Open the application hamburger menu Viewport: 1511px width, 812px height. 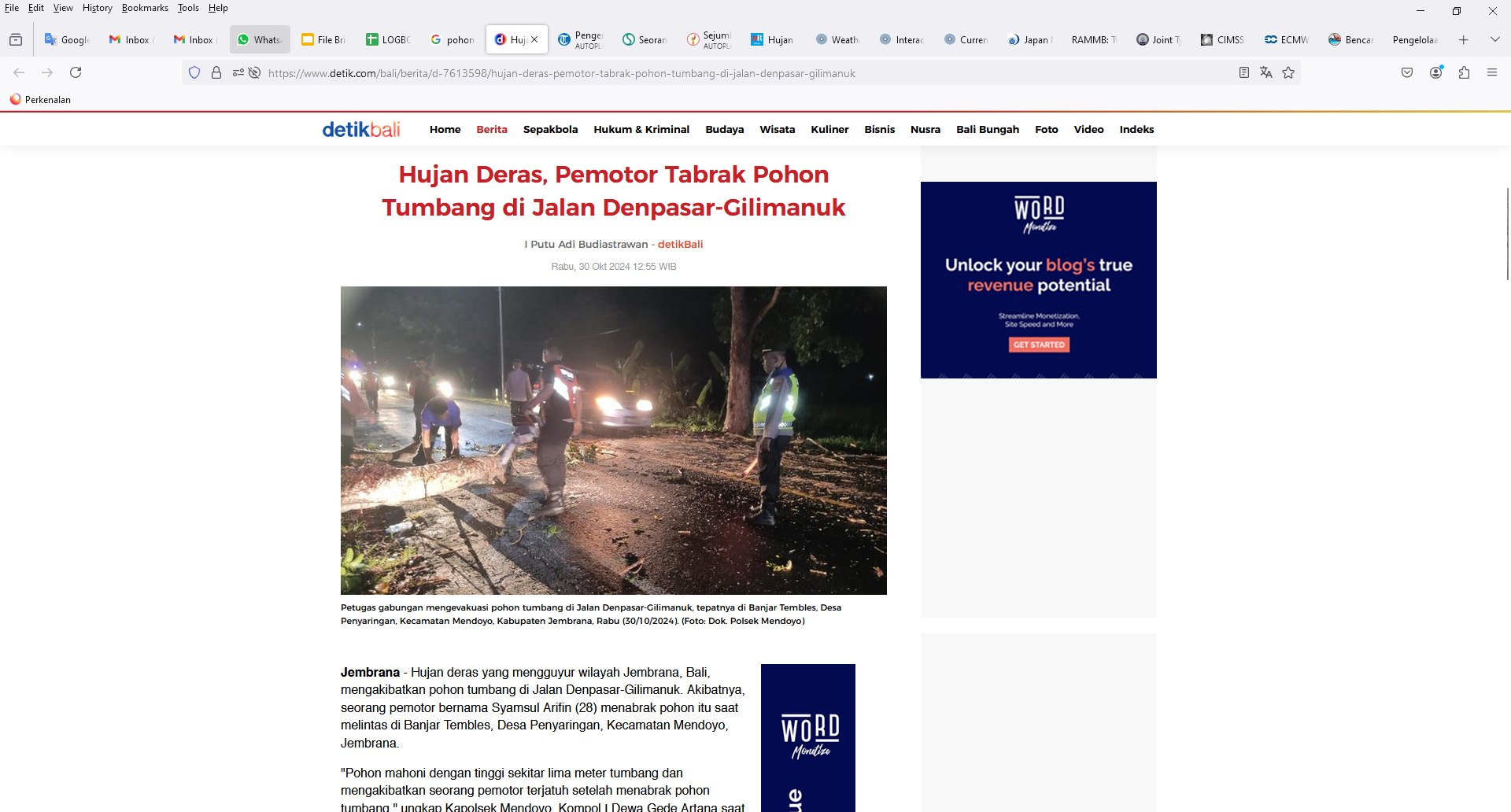1492,72
